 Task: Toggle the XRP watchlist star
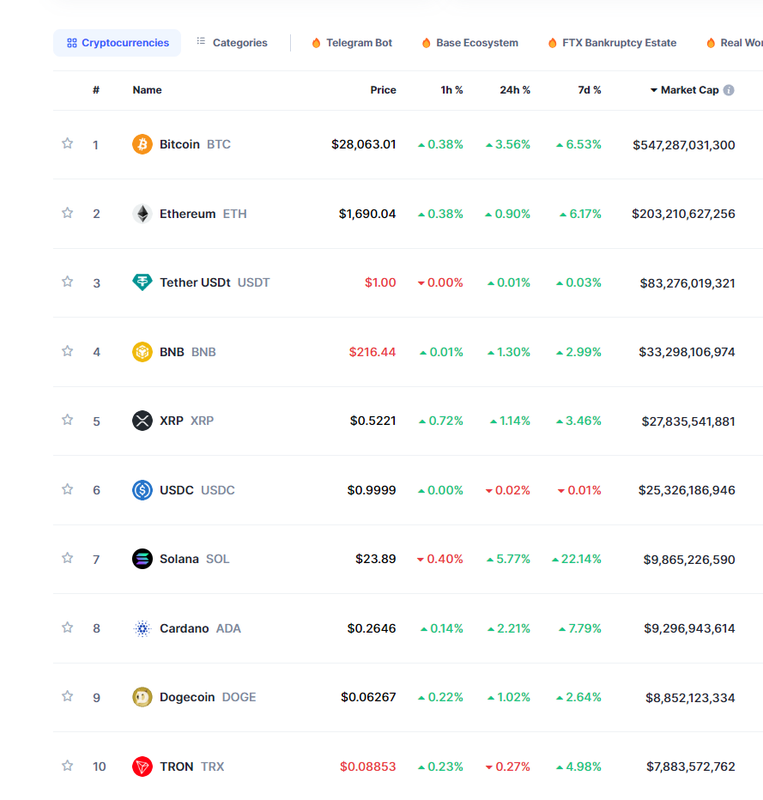pyautogui.click(x=67, y=420)
